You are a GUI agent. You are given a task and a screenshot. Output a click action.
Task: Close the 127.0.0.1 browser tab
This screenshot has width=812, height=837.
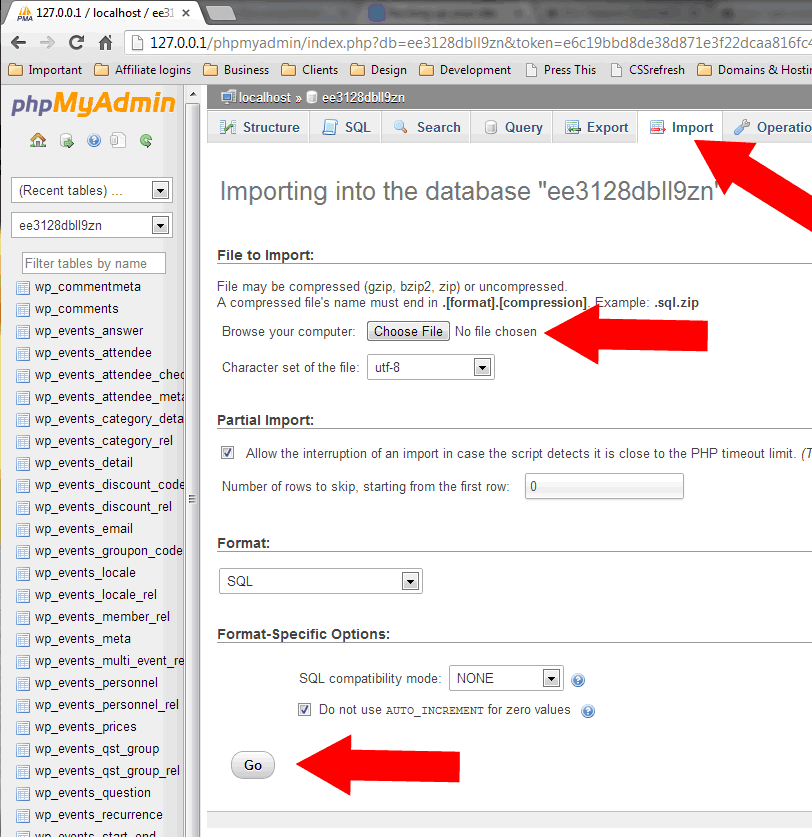pyautogui.click(x=186, y=13)
